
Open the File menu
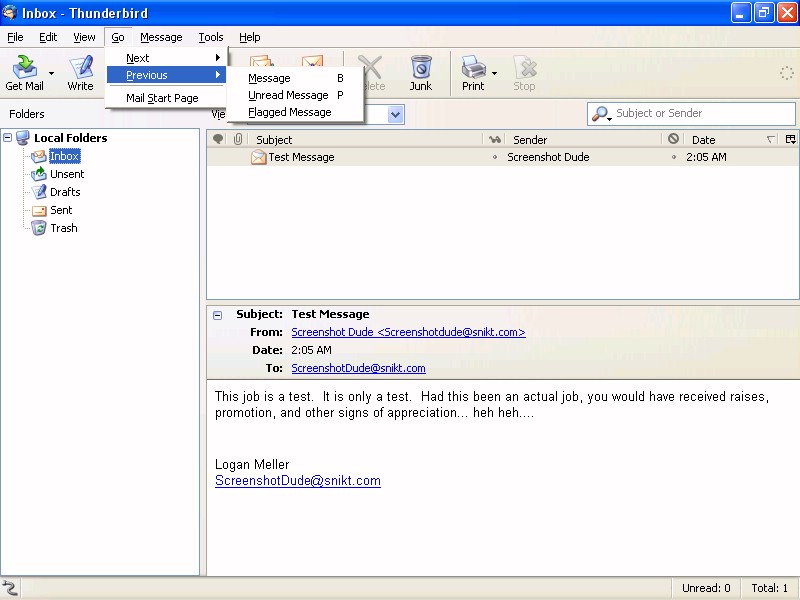[15, 37]
